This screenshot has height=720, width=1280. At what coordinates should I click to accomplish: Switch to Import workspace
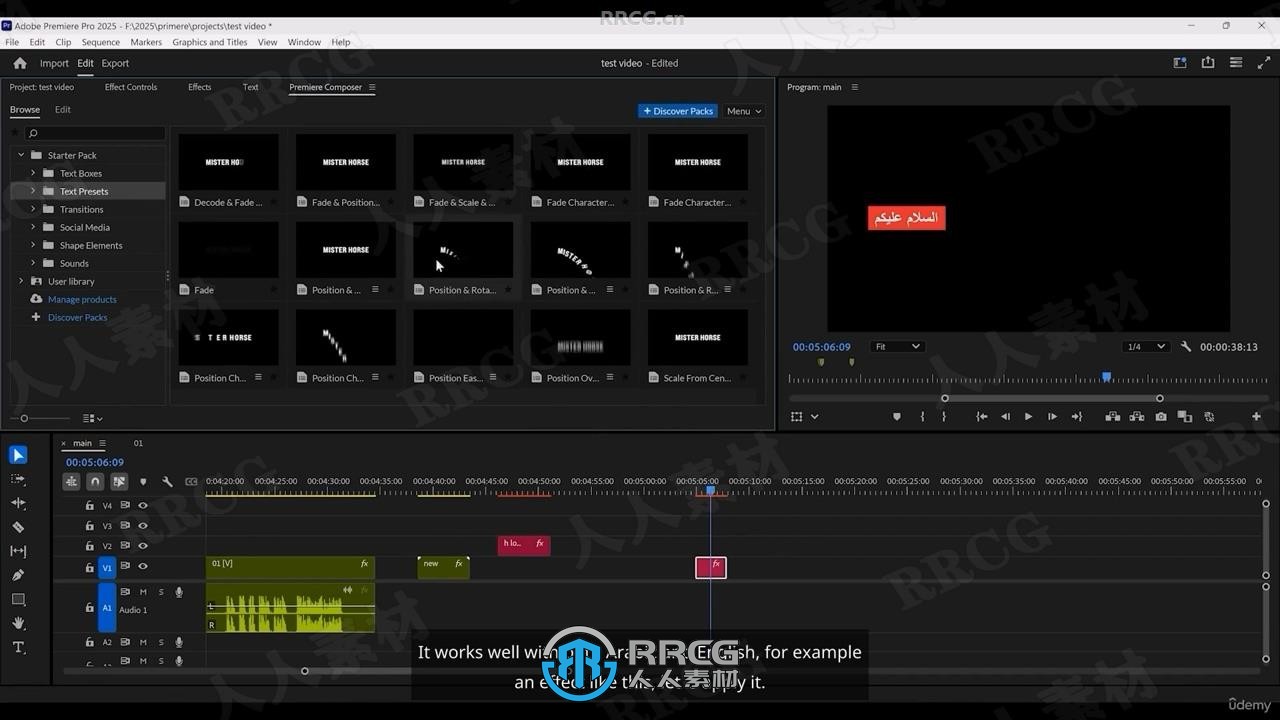54,63
